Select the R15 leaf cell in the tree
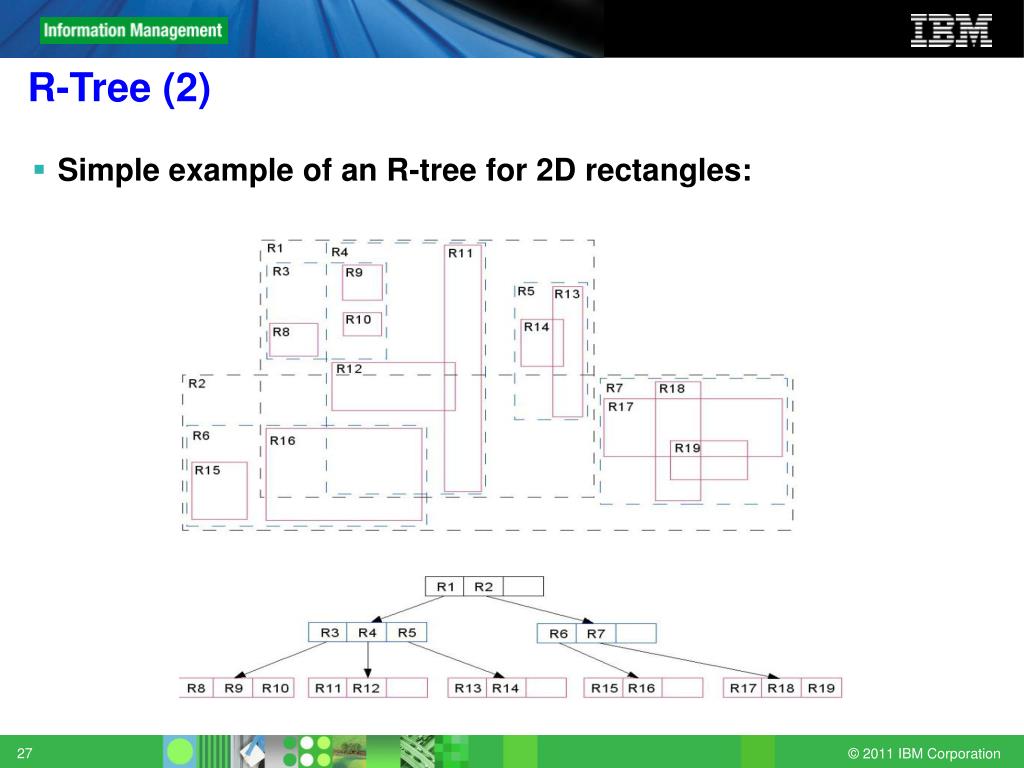Viewport: 1024px width, 768px height. [x=604, y=688]
